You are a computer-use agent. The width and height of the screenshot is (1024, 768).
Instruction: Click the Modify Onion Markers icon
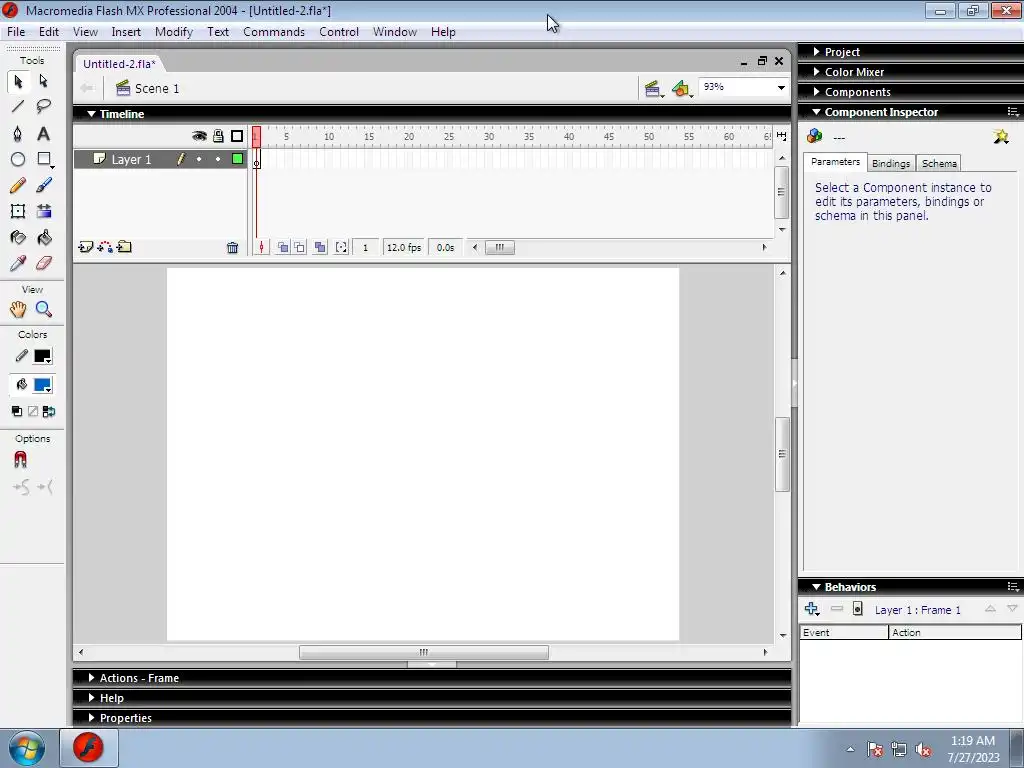coord(341,248)
